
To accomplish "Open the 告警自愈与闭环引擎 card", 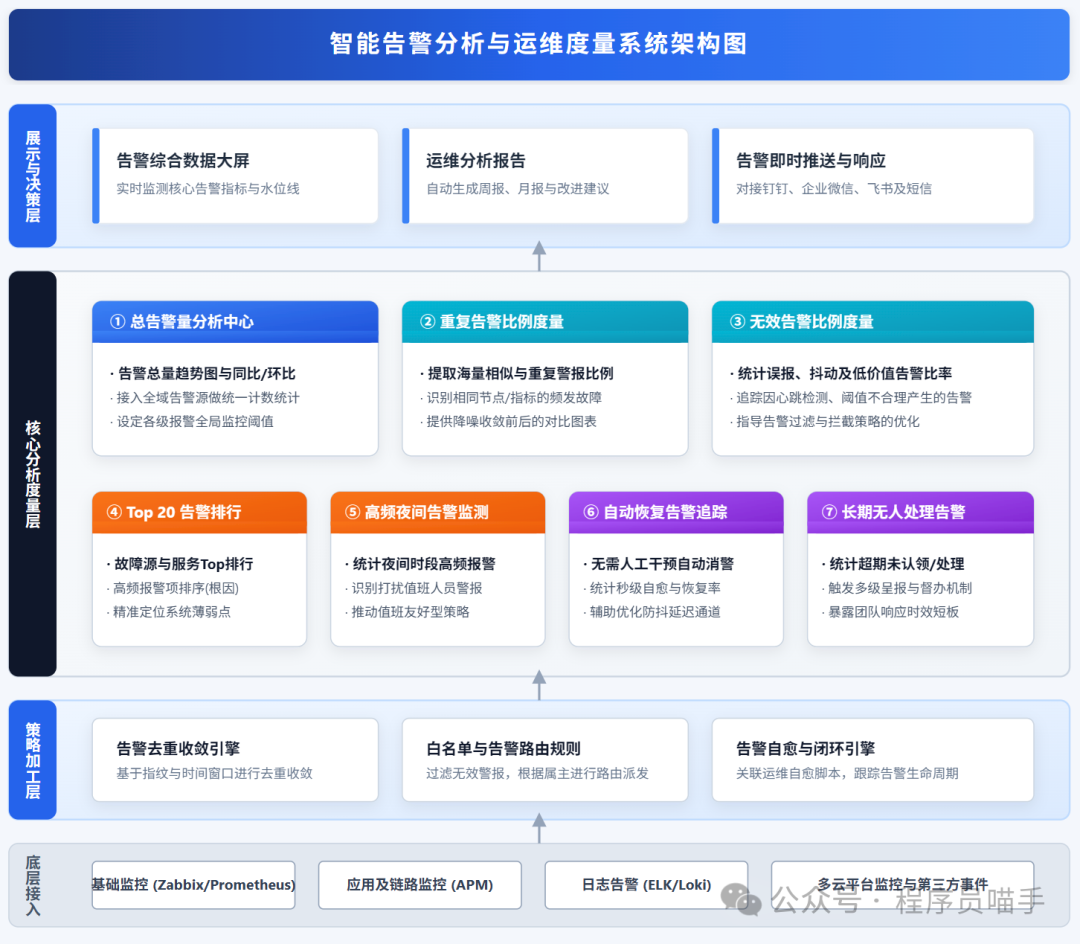I will coord(873,759).
